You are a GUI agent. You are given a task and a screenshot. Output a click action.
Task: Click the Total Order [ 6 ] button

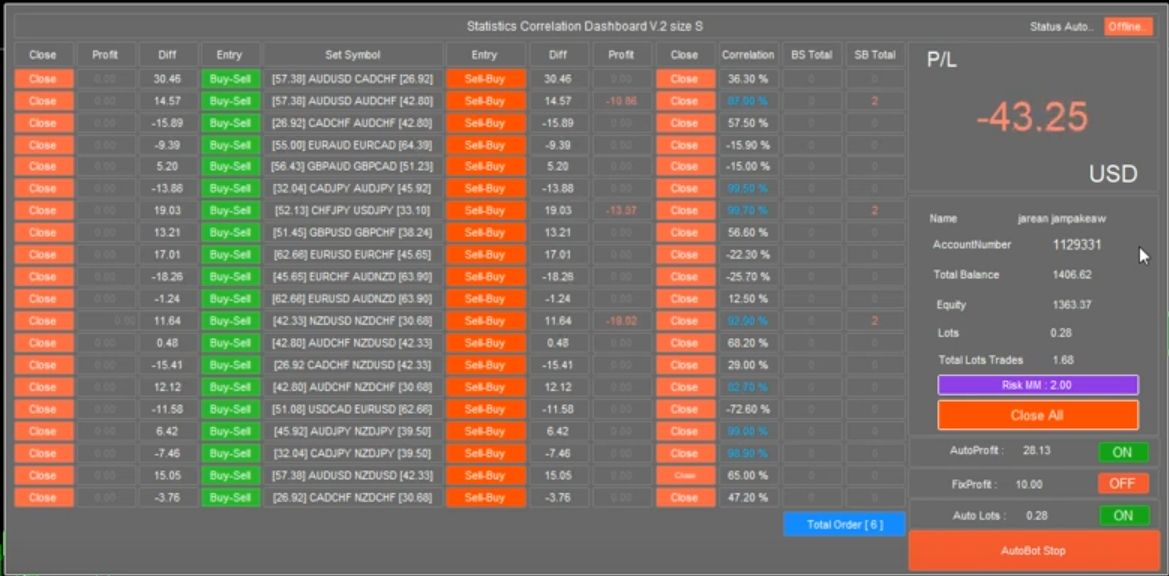(844, 524)
